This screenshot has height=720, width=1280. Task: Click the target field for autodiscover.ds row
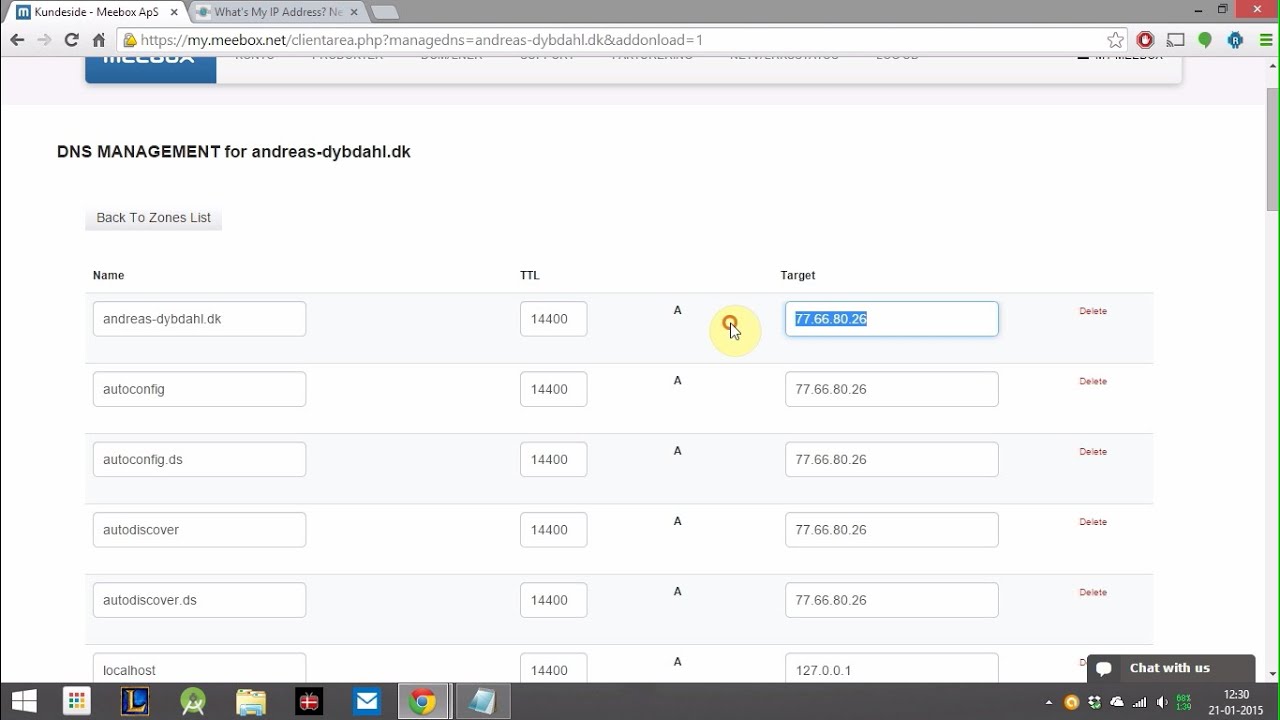tap(891, 600)
